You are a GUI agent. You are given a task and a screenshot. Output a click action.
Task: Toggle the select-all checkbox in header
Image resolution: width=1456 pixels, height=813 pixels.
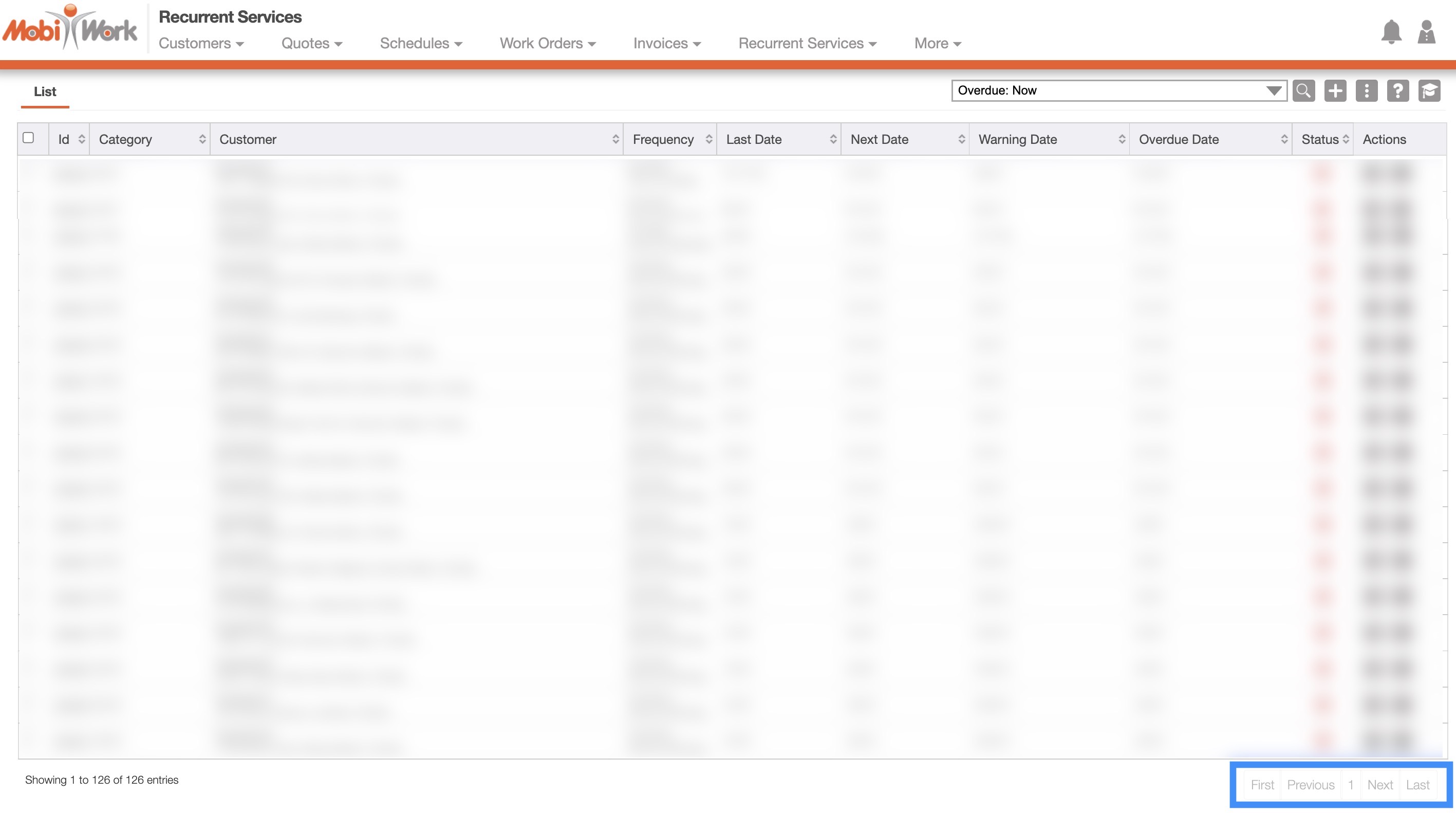[28, 137]
